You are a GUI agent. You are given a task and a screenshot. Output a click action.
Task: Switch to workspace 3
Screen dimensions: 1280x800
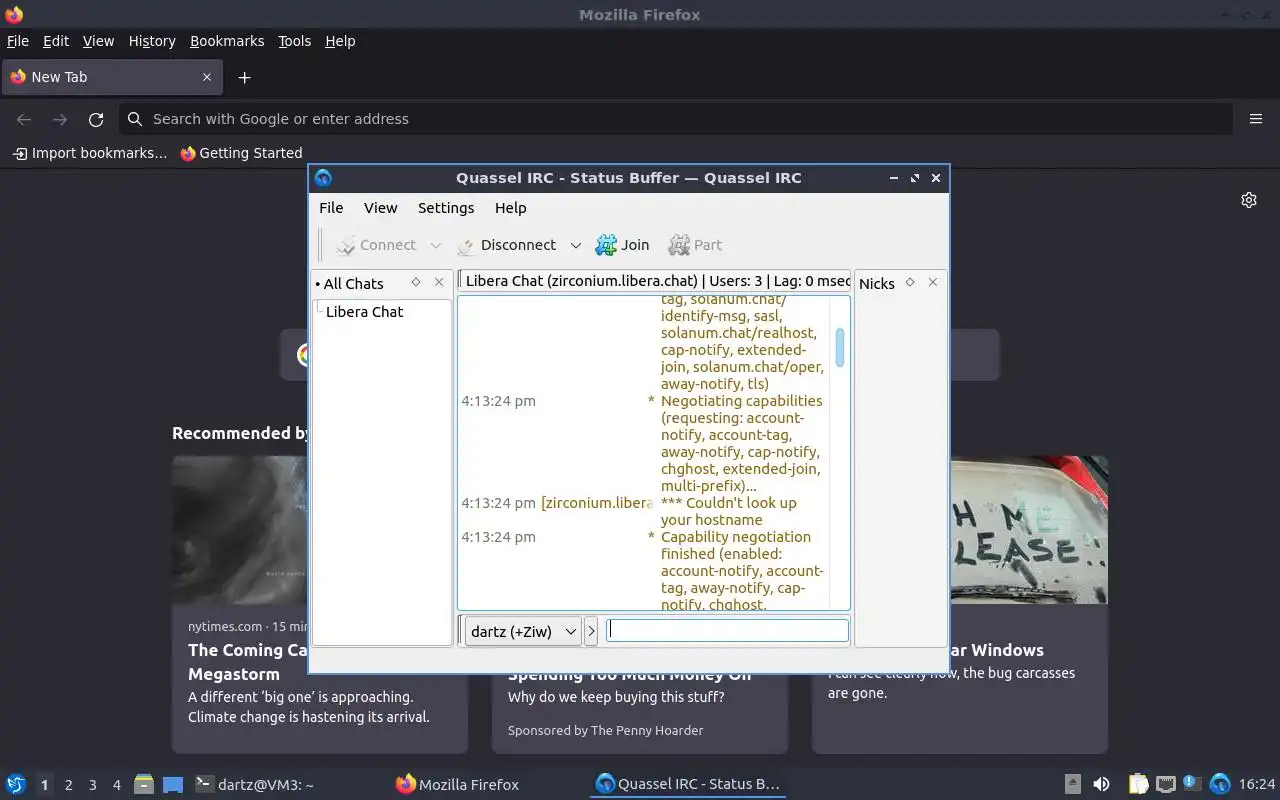click(x=92, y=785)
